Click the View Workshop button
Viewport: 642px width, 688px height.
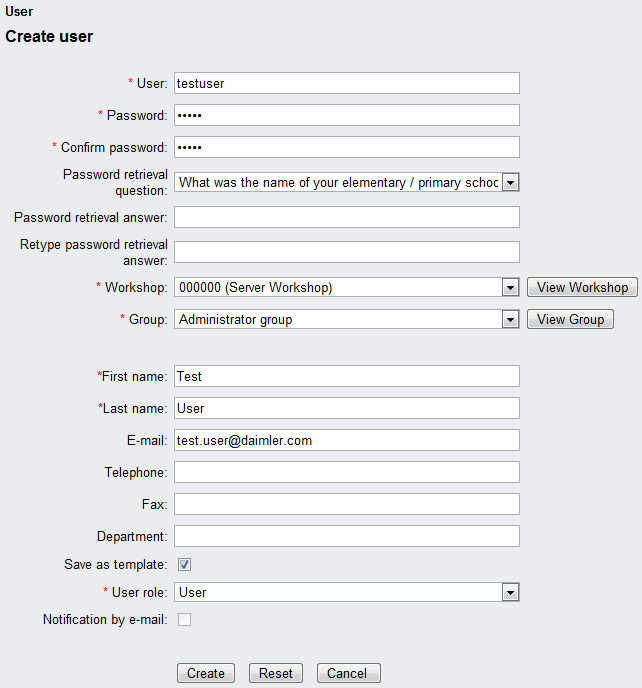[582, 288]
